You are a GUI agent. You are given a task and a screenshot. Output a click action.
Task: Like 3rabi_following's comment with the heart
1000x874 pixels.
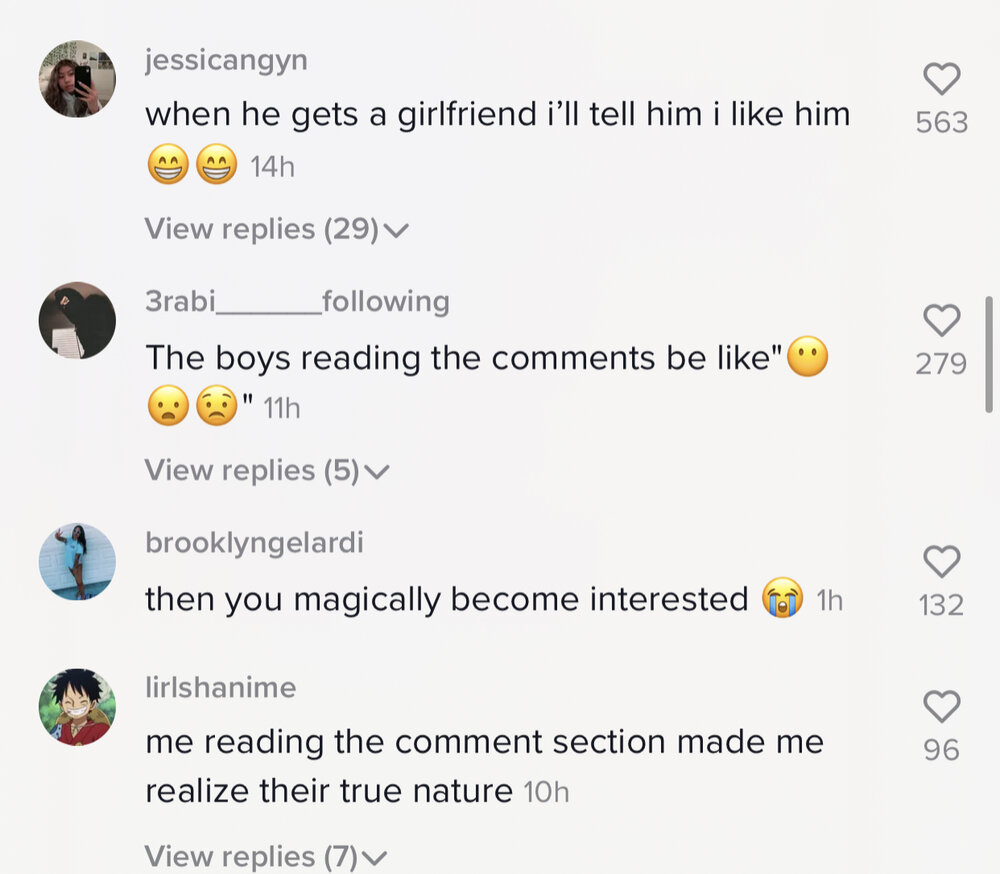tap(941, 321)
